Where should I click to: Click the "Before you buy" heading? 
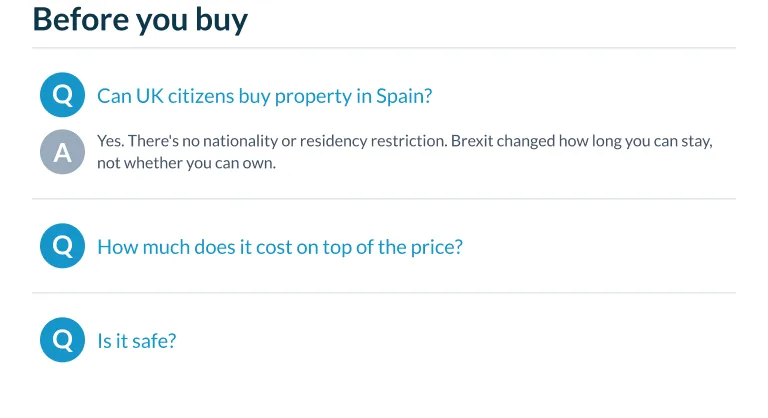[x=140, y=21]
